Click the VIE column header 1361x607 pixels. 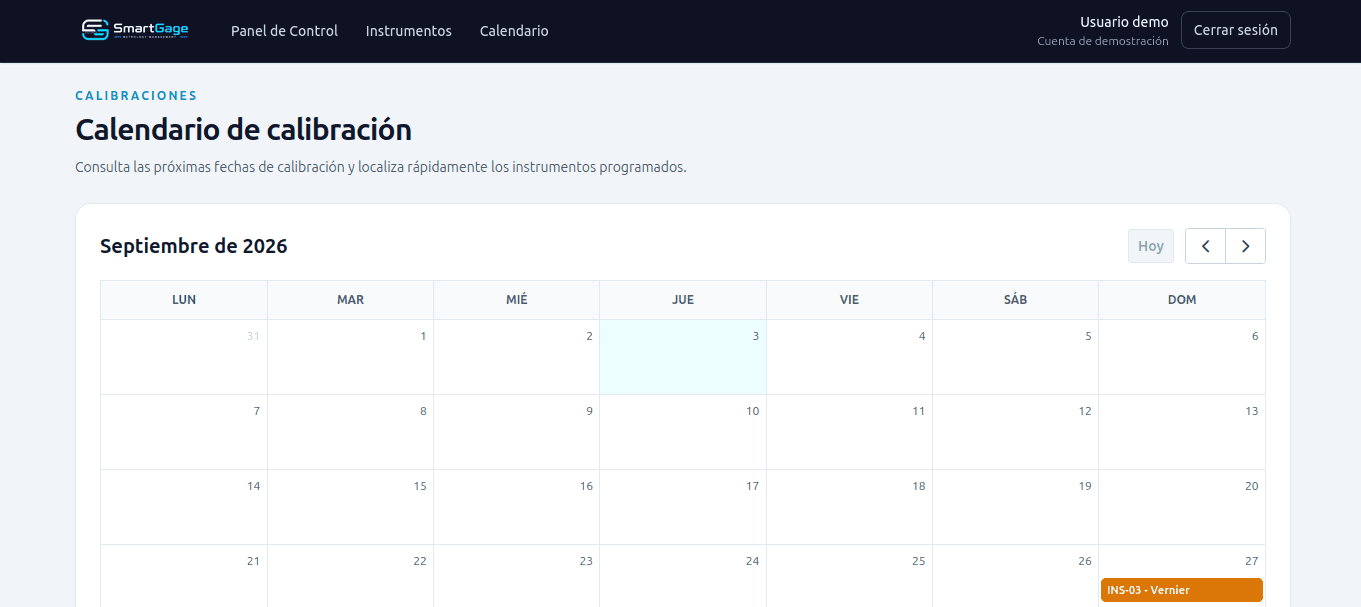coord(849,300)
